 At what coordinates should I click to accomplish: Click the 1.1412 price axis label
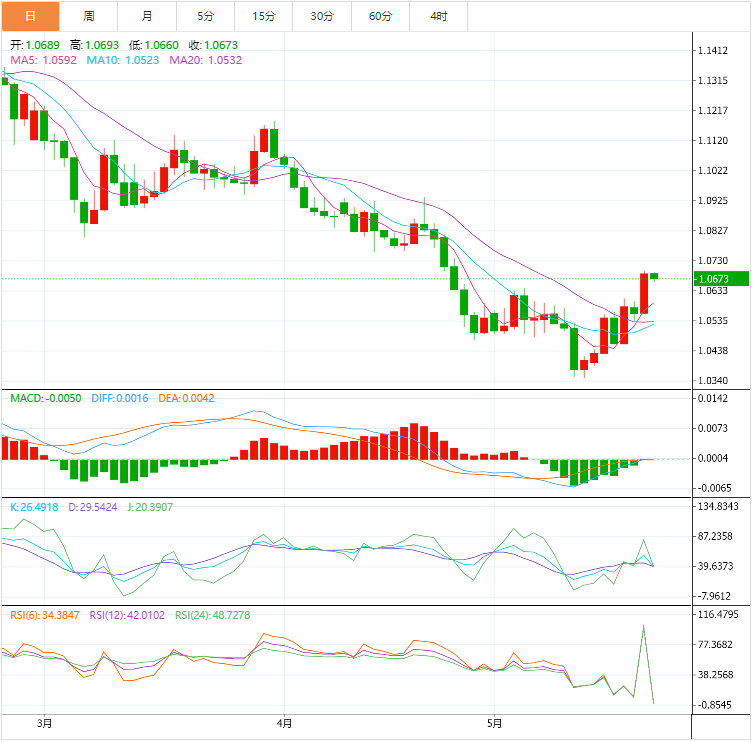tap(713, 51)
